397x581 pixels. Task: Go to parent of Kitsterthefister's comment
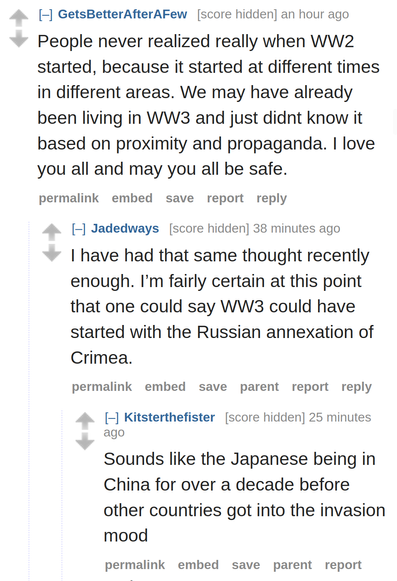(x=292, y=565)
